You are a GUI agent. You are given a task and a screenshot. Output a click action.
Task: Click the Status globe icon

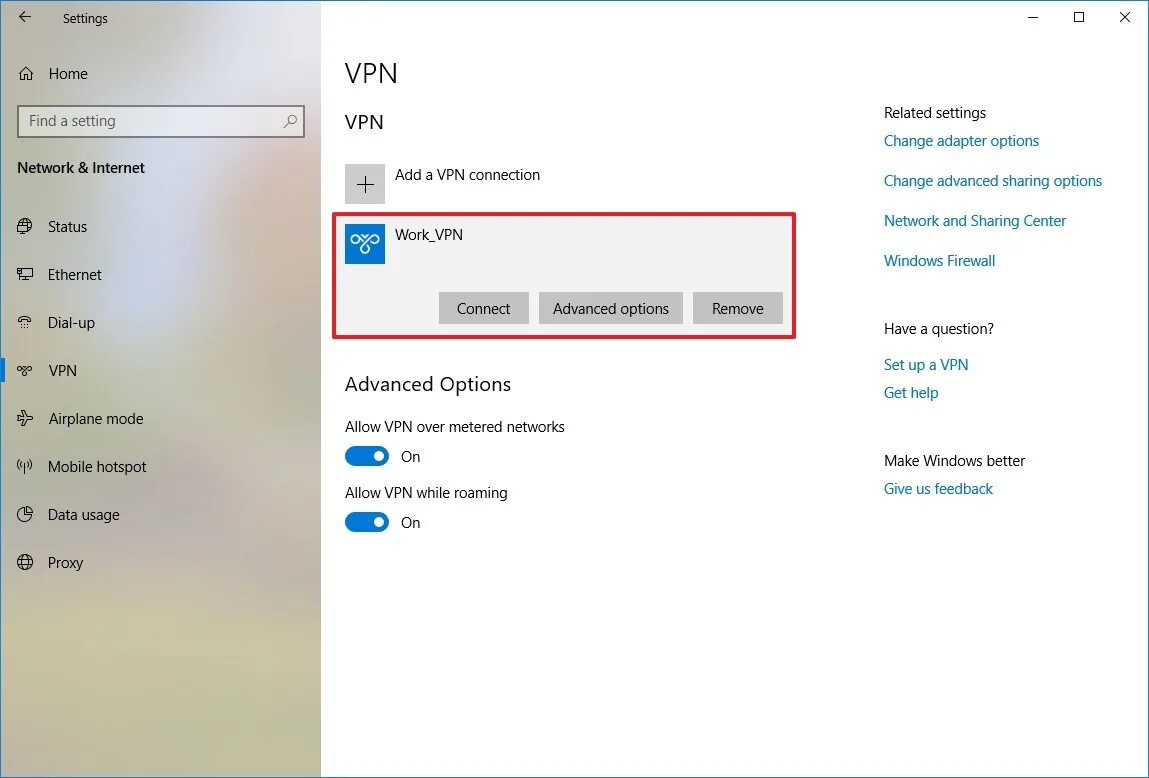pos(26,227)
